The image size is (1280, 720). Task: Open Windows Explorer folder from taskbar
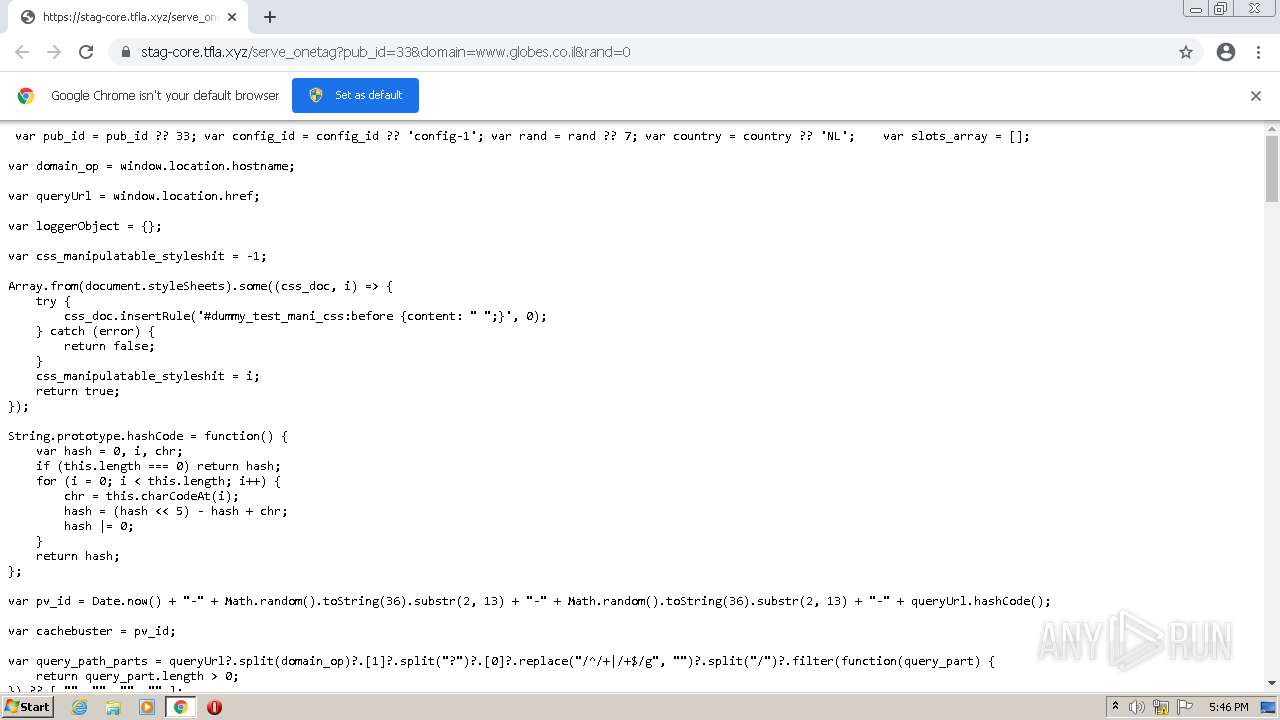point(113,707)
